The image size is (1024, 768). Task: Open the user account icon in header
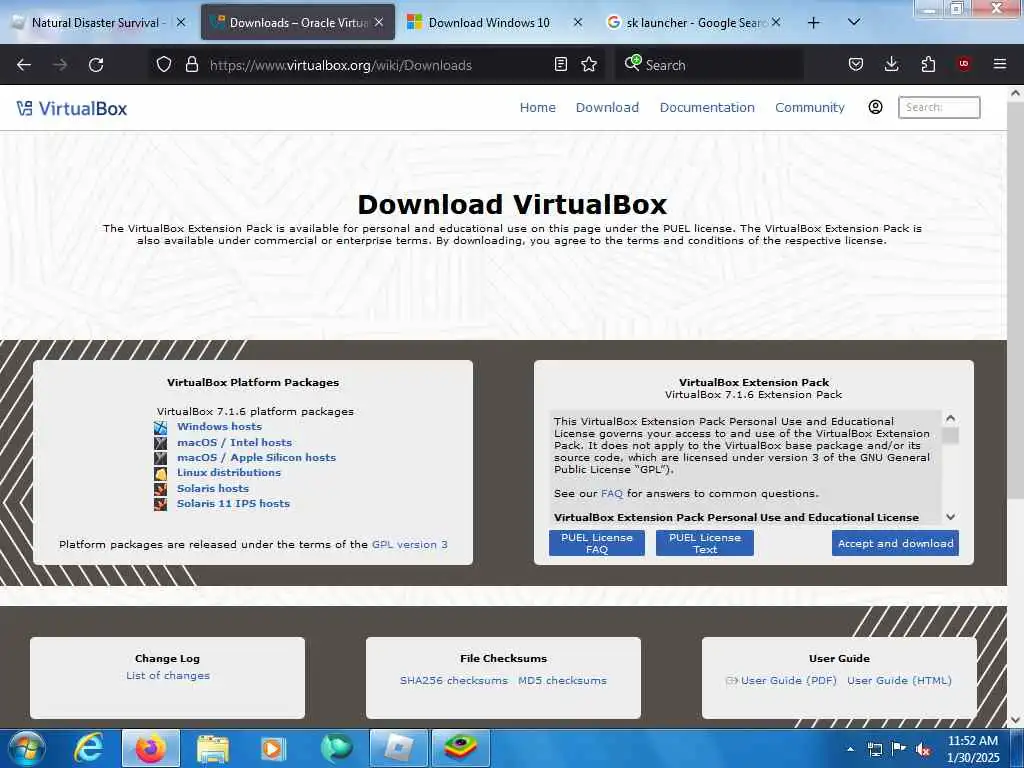[x=875, y=107]
